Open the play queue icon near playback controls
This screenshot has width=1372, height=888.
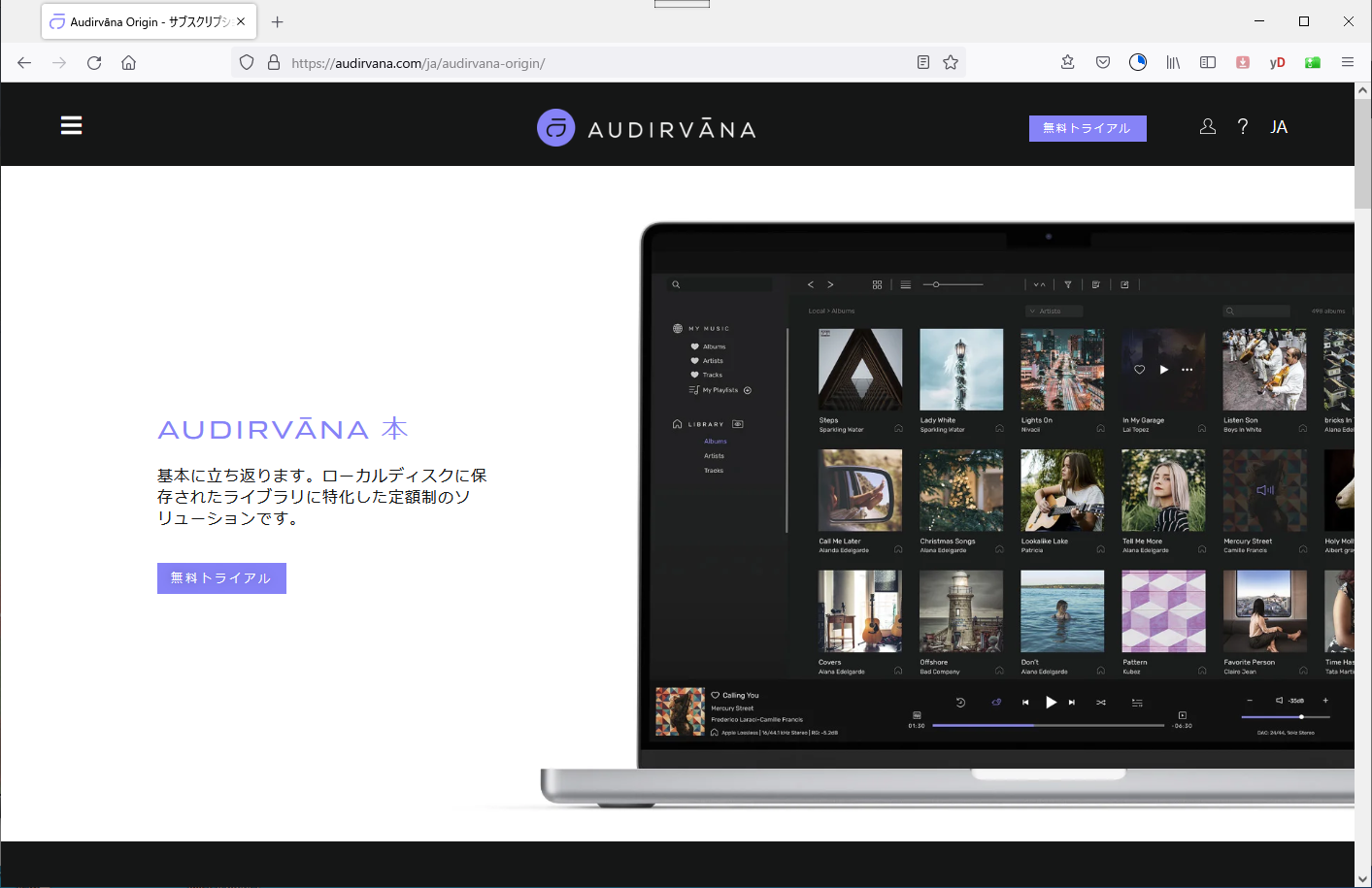click(x=1137, y=702)
